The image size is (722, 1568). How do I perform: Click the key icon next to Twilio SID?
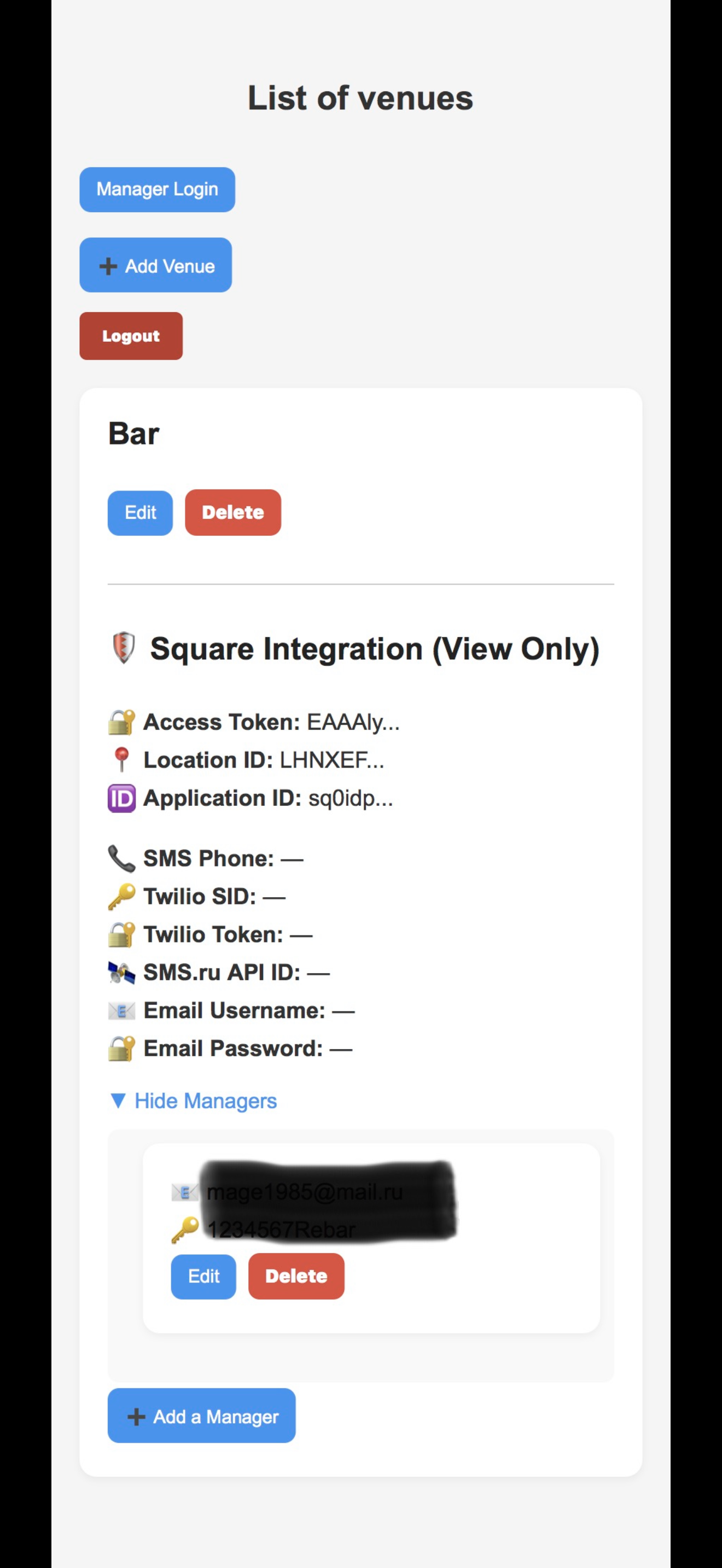point(122,897)
